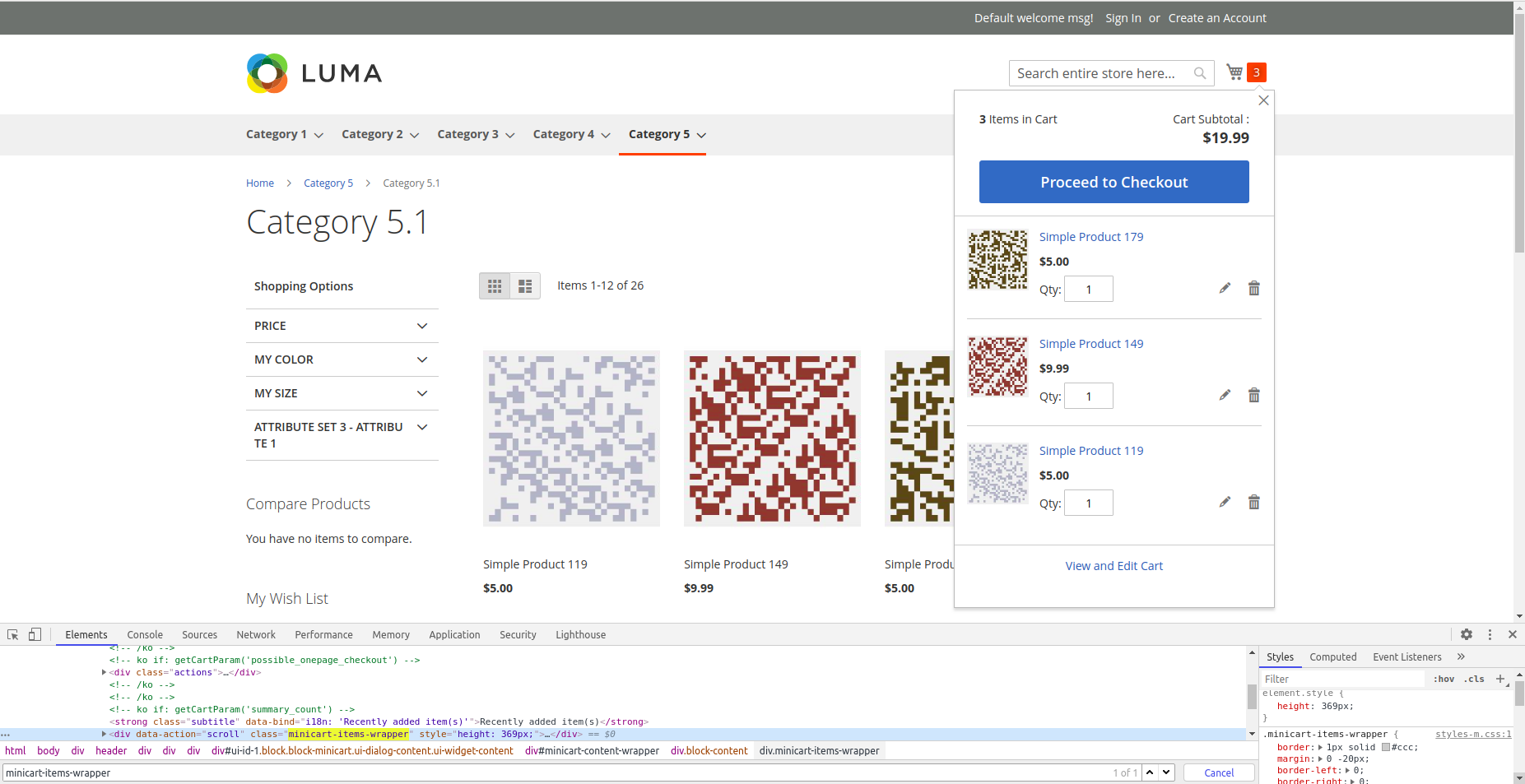
Task: Activate DevTools inspect element picker
Action: [x=12, y=634]
